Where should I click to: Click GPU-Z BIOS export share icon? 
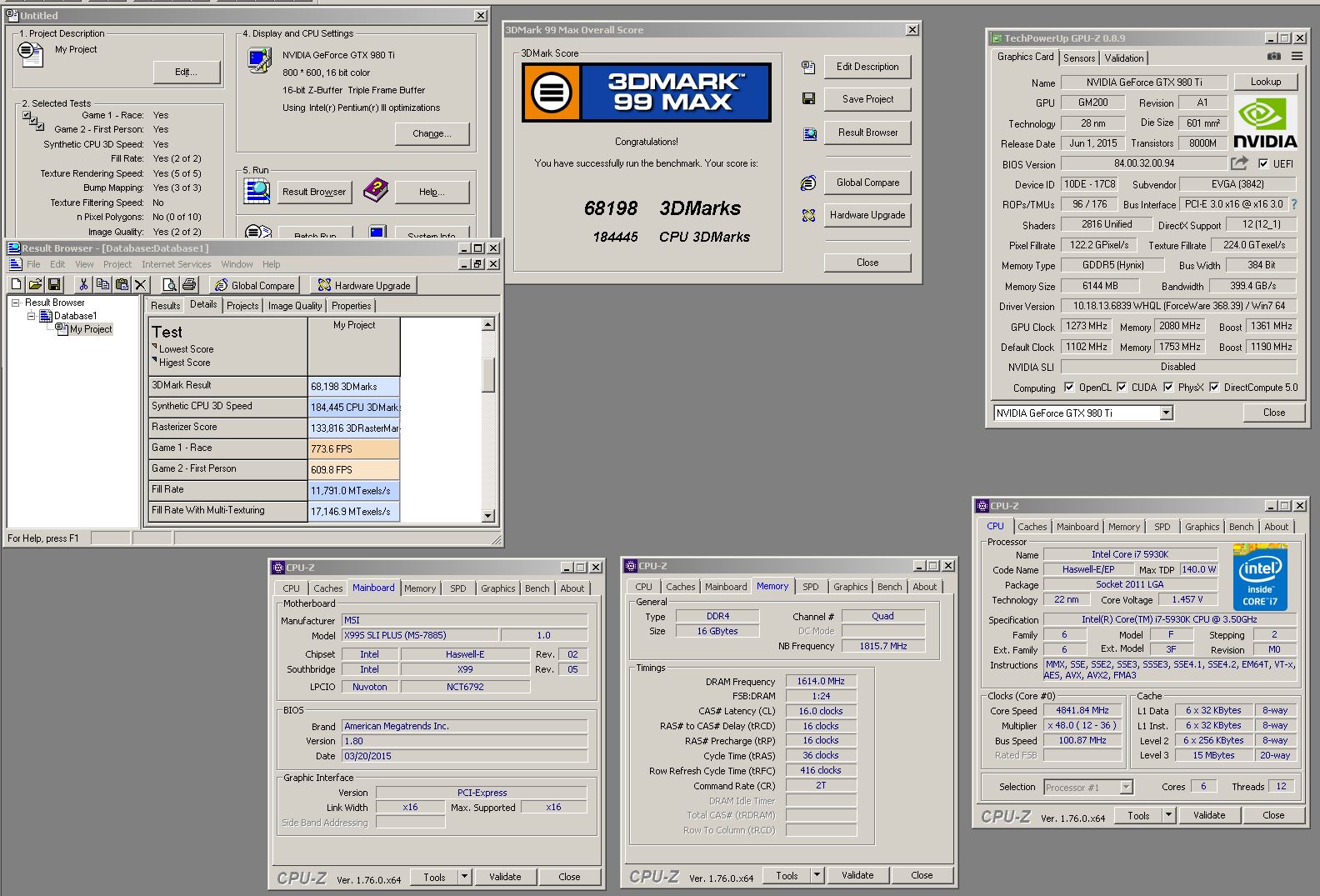tap(1240, 163)
